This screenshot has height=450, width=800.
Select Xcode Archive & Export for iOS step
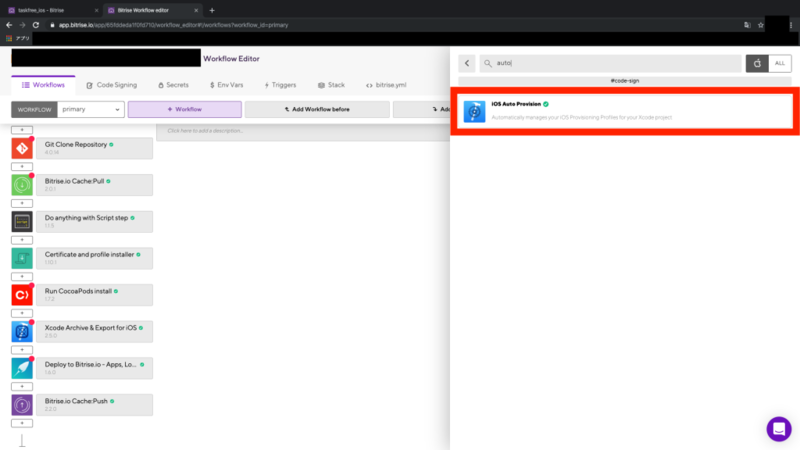click(x=94, y=332)
